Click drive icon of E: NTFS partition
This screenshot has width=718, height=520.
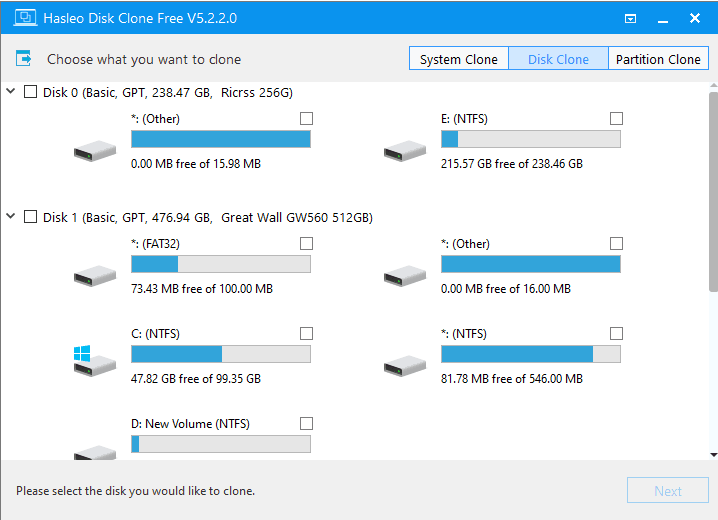click(x=405, y=151)
